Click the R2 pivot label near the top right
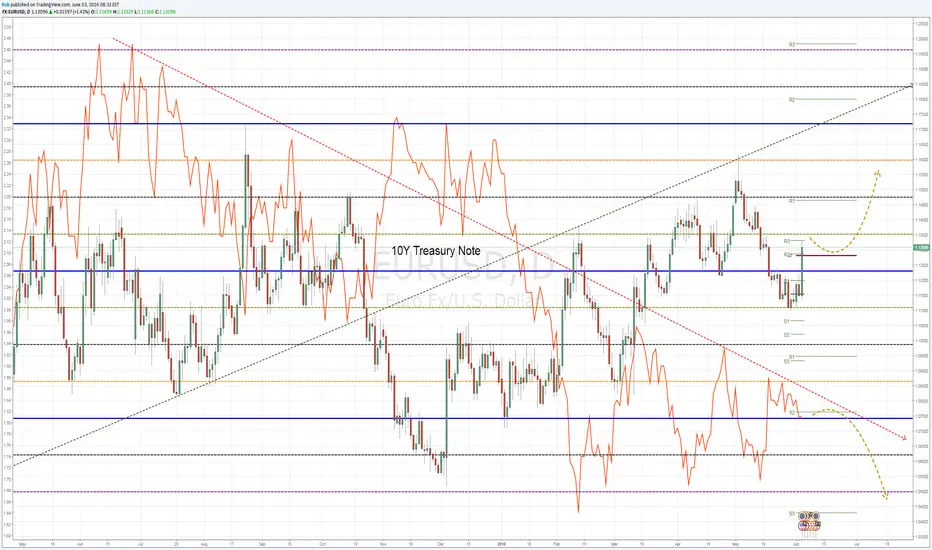Image resolution: width=932 pixels, height=550 pixels. [792, 99]
